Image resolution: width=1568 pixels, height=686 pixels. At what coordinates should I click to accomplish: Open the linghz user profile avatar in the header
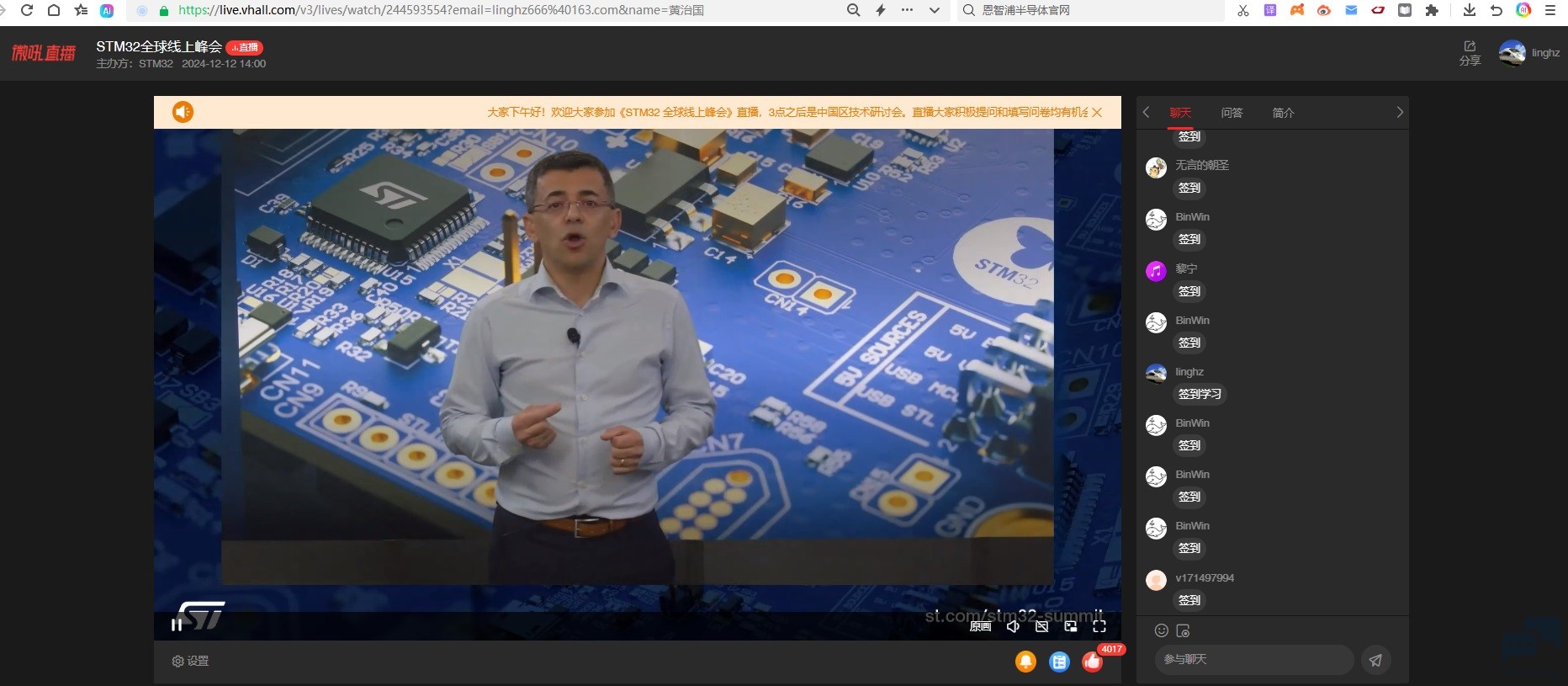click(x=1512, y=53)
